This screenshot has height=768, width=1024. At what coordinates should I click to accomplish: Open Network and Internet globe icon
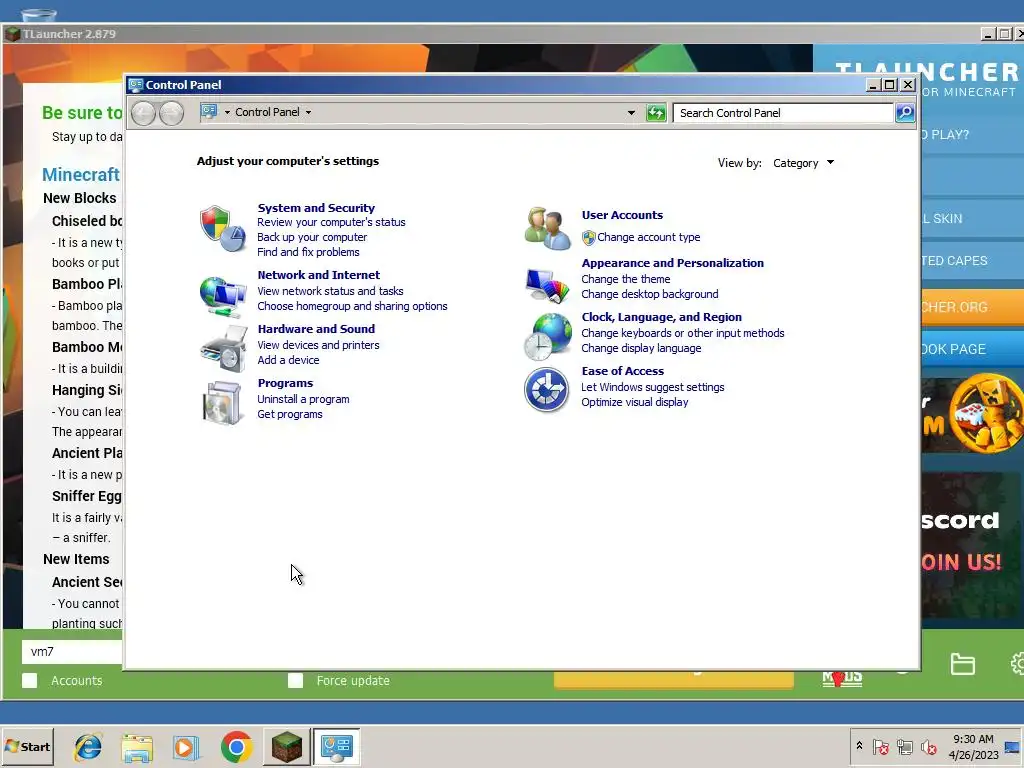click(223, 296)
